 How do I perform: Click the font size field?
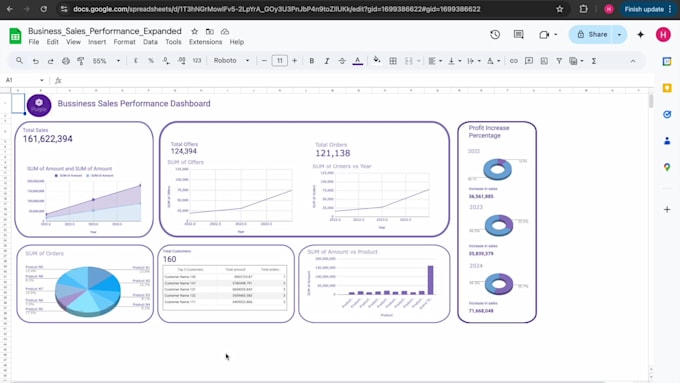coord(279,61)
